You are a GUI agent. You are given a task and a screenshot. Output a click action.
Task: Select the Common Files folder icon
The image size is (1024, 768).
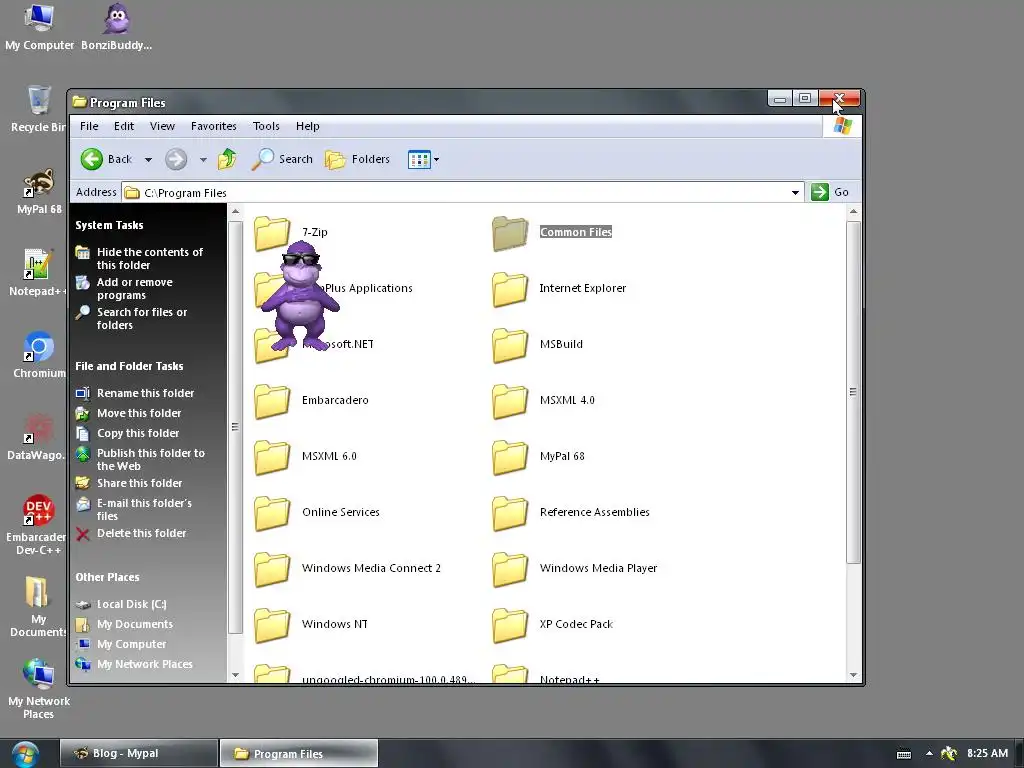coord(510,232)
